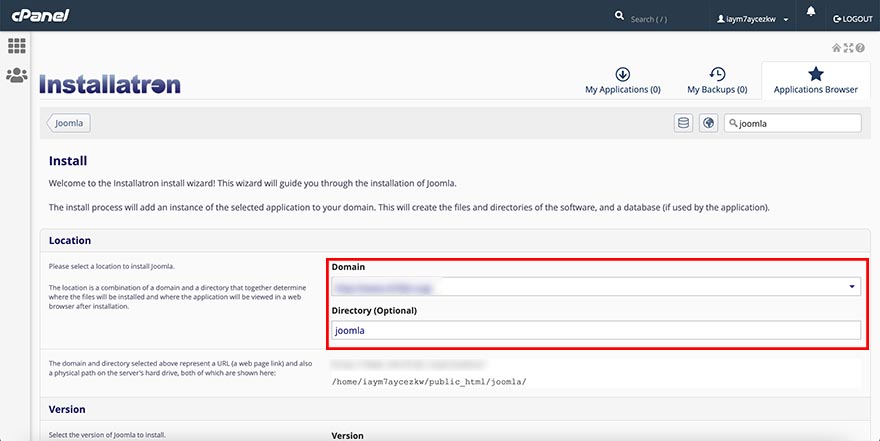Image resolution: width=880 pixels, height=441 pixels.
Task: Switch to My Backups (0) tab
Action: coord(717,81)
